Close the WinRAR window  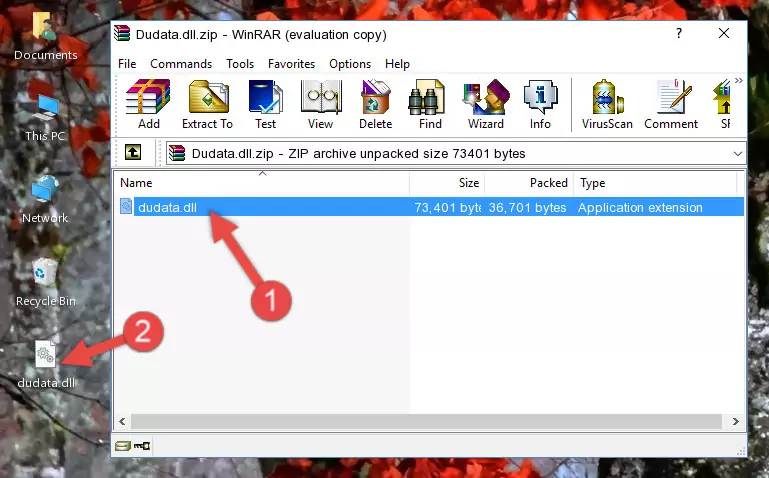tap(724, 33)
